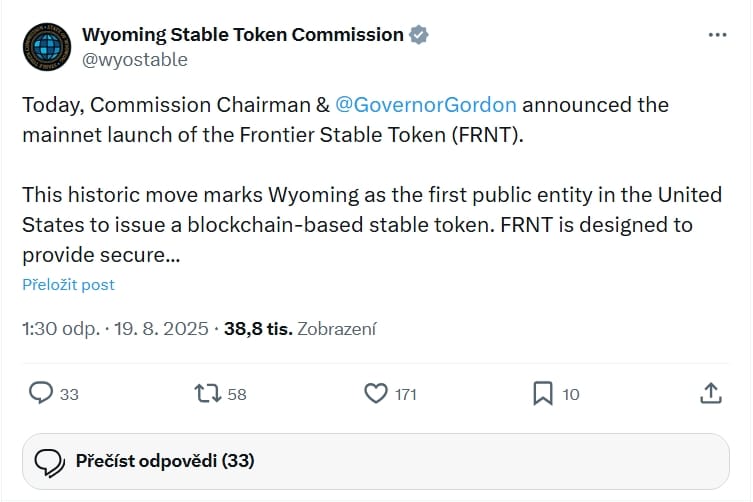
Task: Bookmark the post with the bookmark icon
Action: (542, 394)
